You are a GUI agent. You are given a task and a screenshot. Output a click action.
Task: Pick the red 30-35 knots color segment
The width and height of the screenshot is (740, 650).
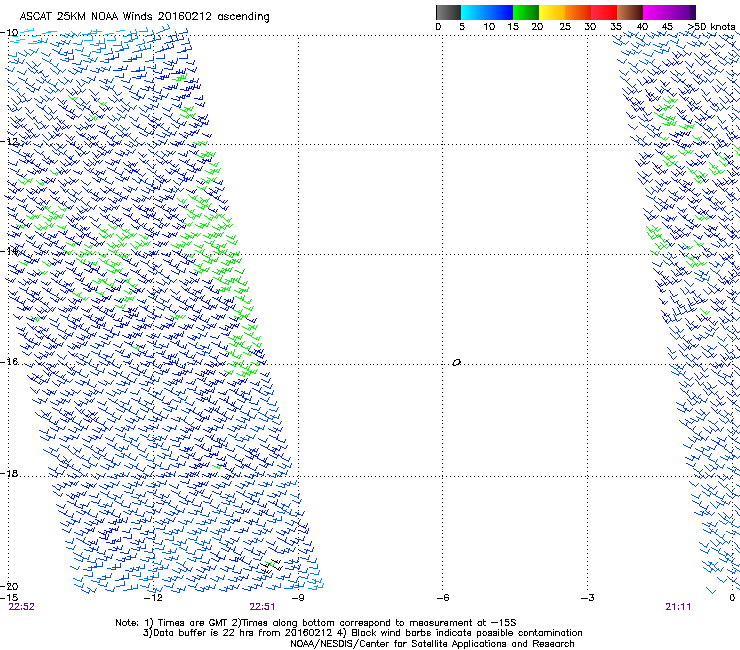604,12
